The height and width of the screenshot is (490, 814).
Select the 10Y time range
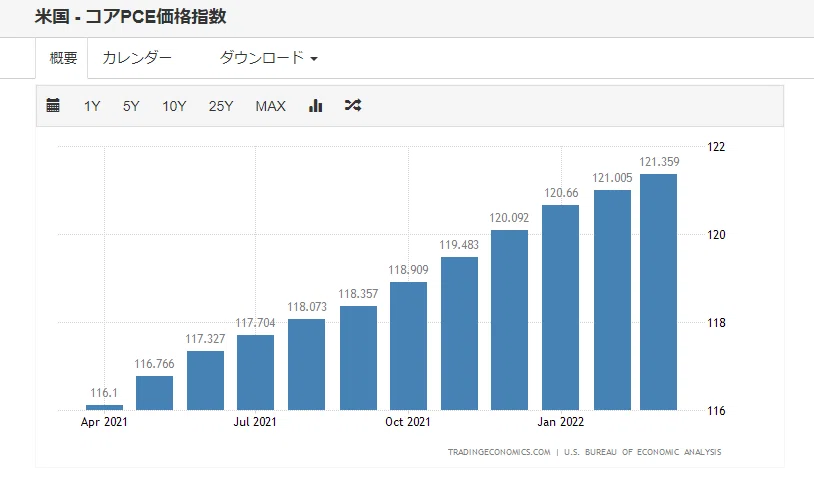pos(174,106)
